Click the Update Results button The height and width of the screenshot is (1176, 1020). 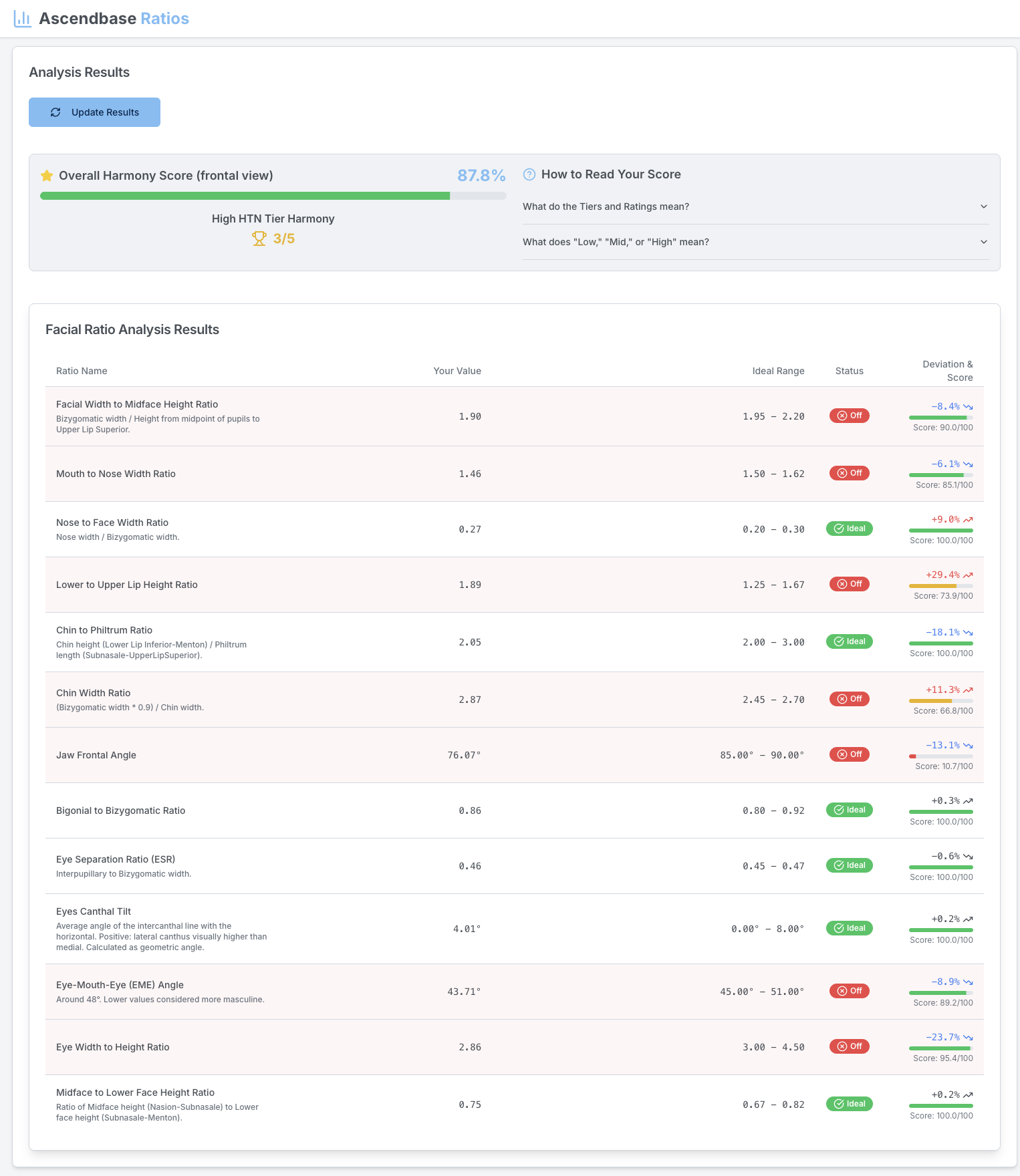click(x=94, y=112)
